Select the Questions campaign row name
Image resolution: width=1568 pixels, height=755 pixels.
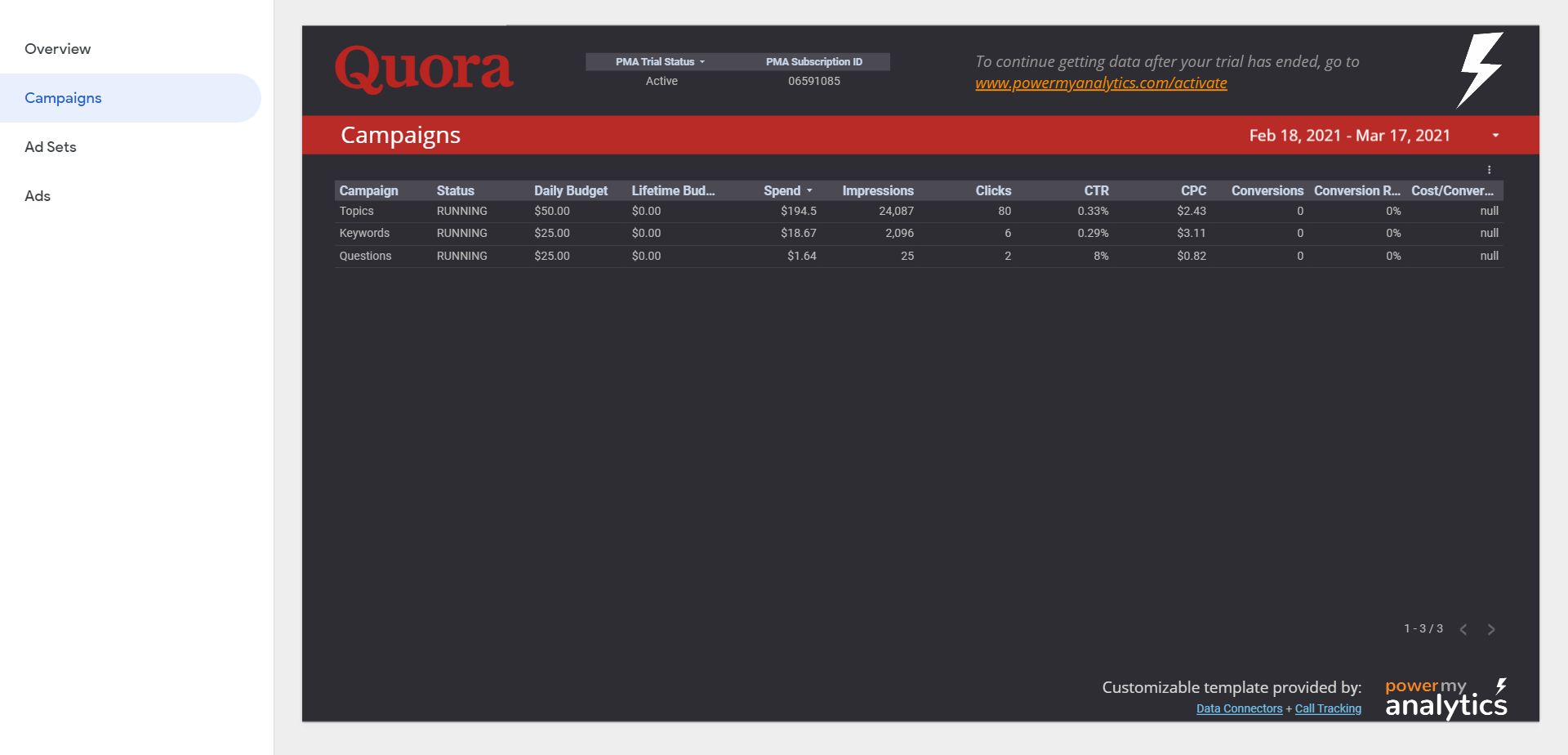[x=365, y=256]
